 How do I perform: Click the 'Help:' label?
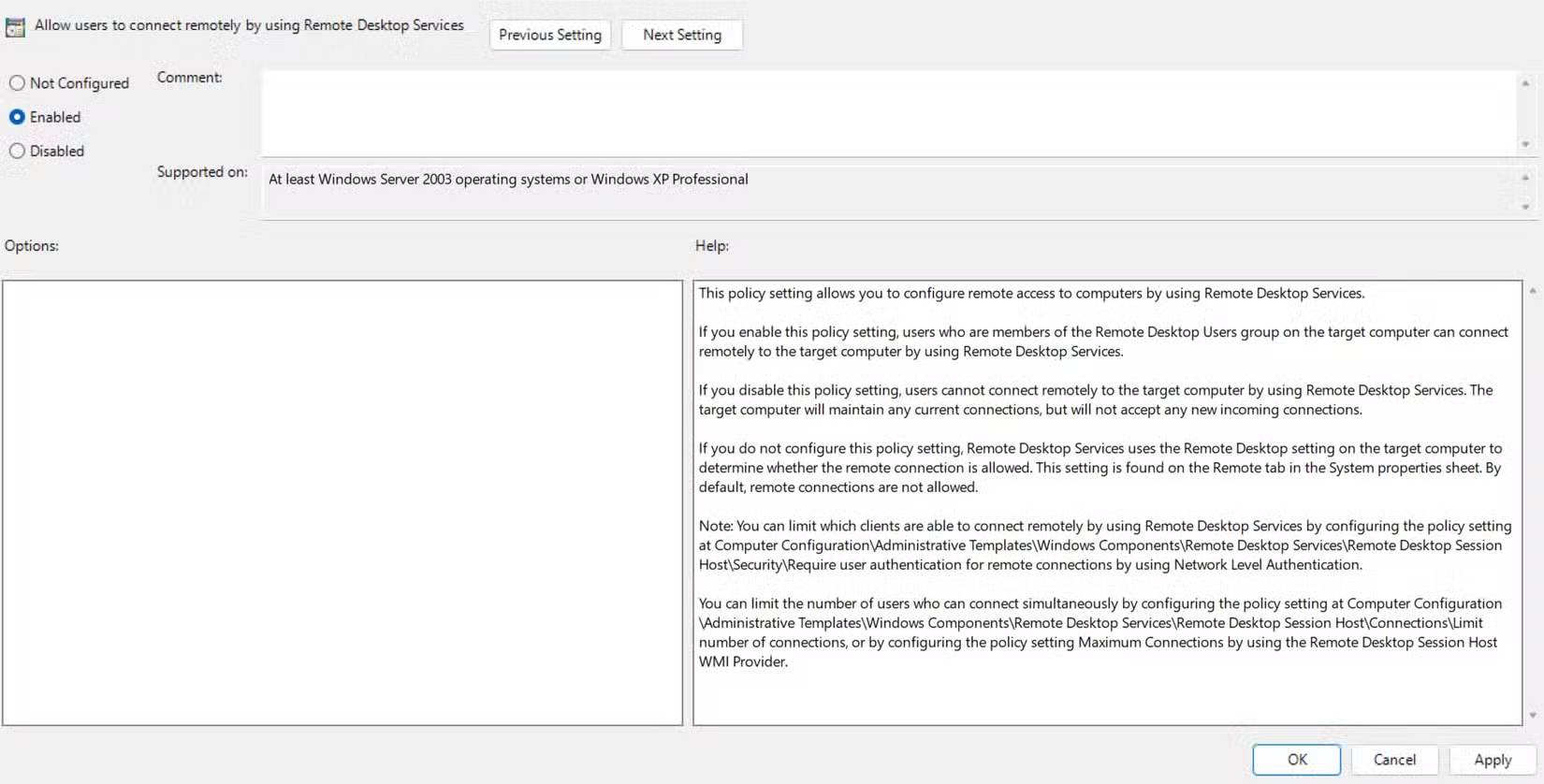tap(712, 245)
